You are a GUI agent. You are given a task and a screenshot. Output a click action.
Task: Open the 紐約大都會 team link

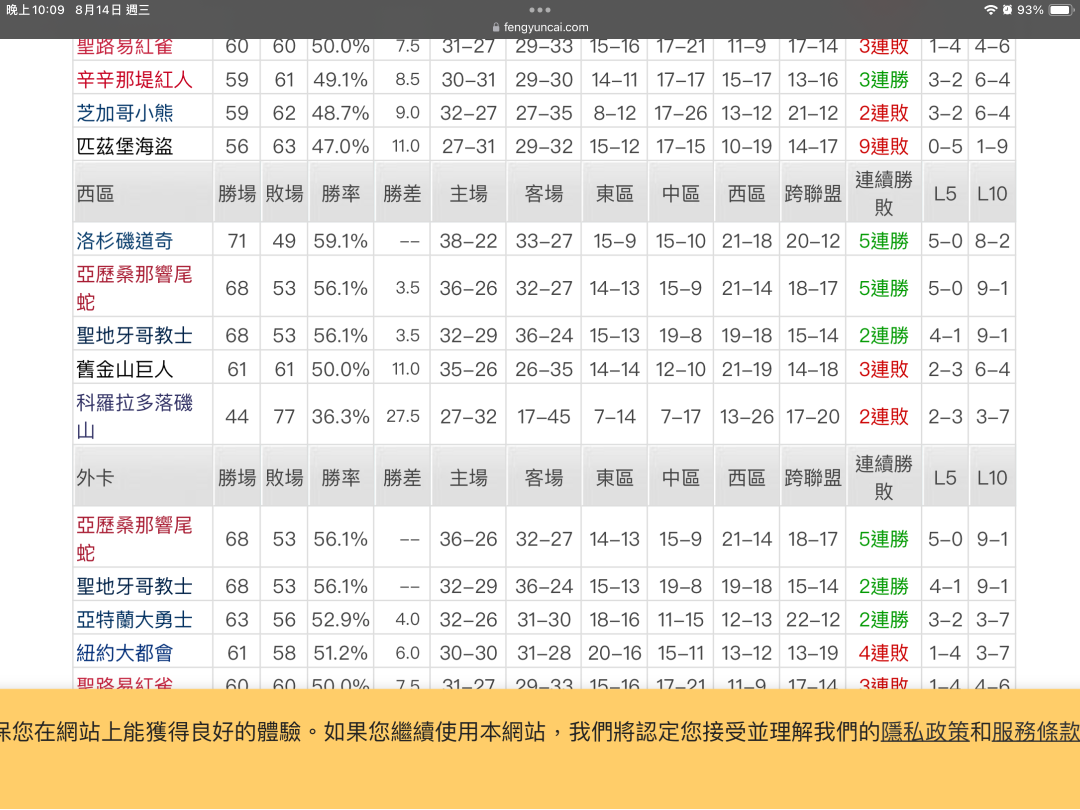tap(125, 653)
